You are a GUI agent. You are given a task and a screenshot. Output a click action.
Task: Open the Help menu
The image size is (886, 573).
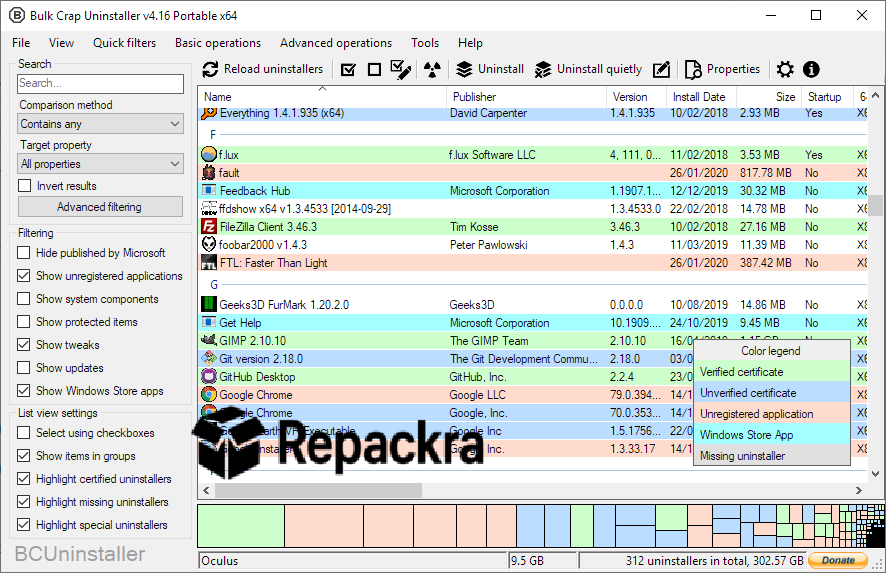click(470, 43)
